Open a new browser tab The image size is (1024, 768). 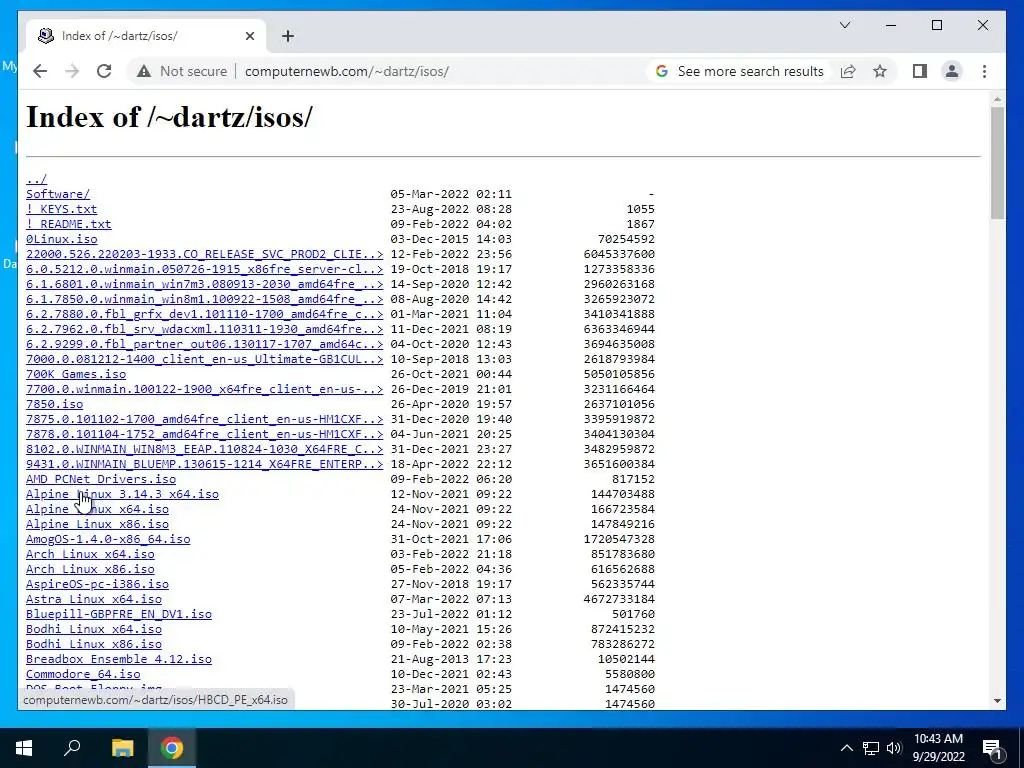(287, 36)
